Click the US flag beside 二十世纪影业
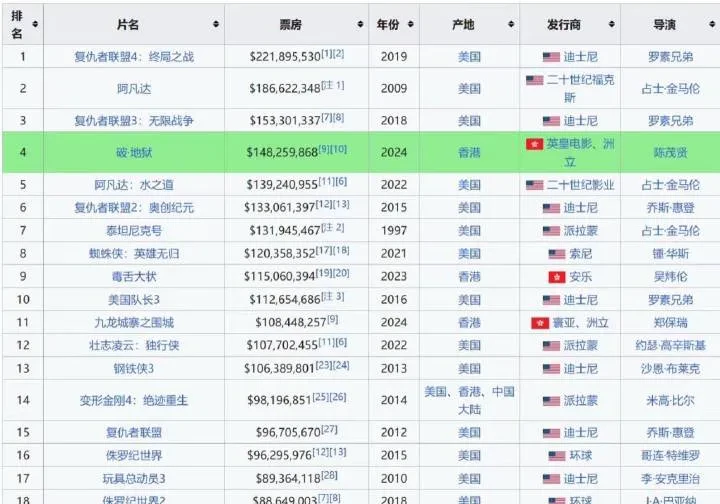This screenshot has width=720, height=504. (x=534, y=185)
